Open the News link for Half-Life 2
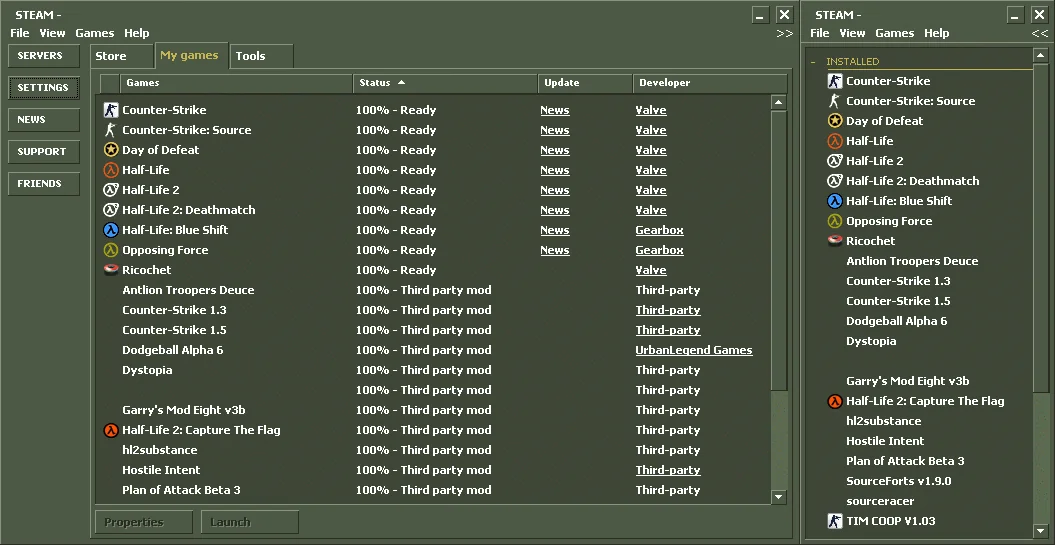 click(554, 190)
